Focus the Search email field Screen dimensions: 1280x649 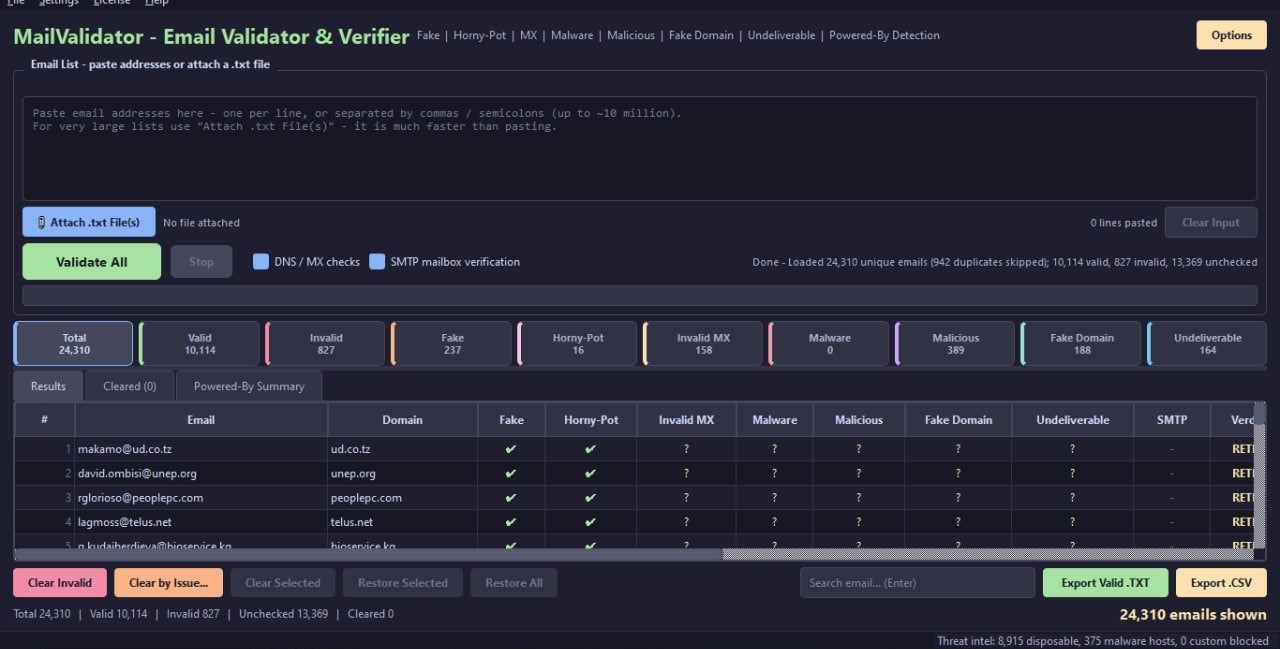point(917,583)
